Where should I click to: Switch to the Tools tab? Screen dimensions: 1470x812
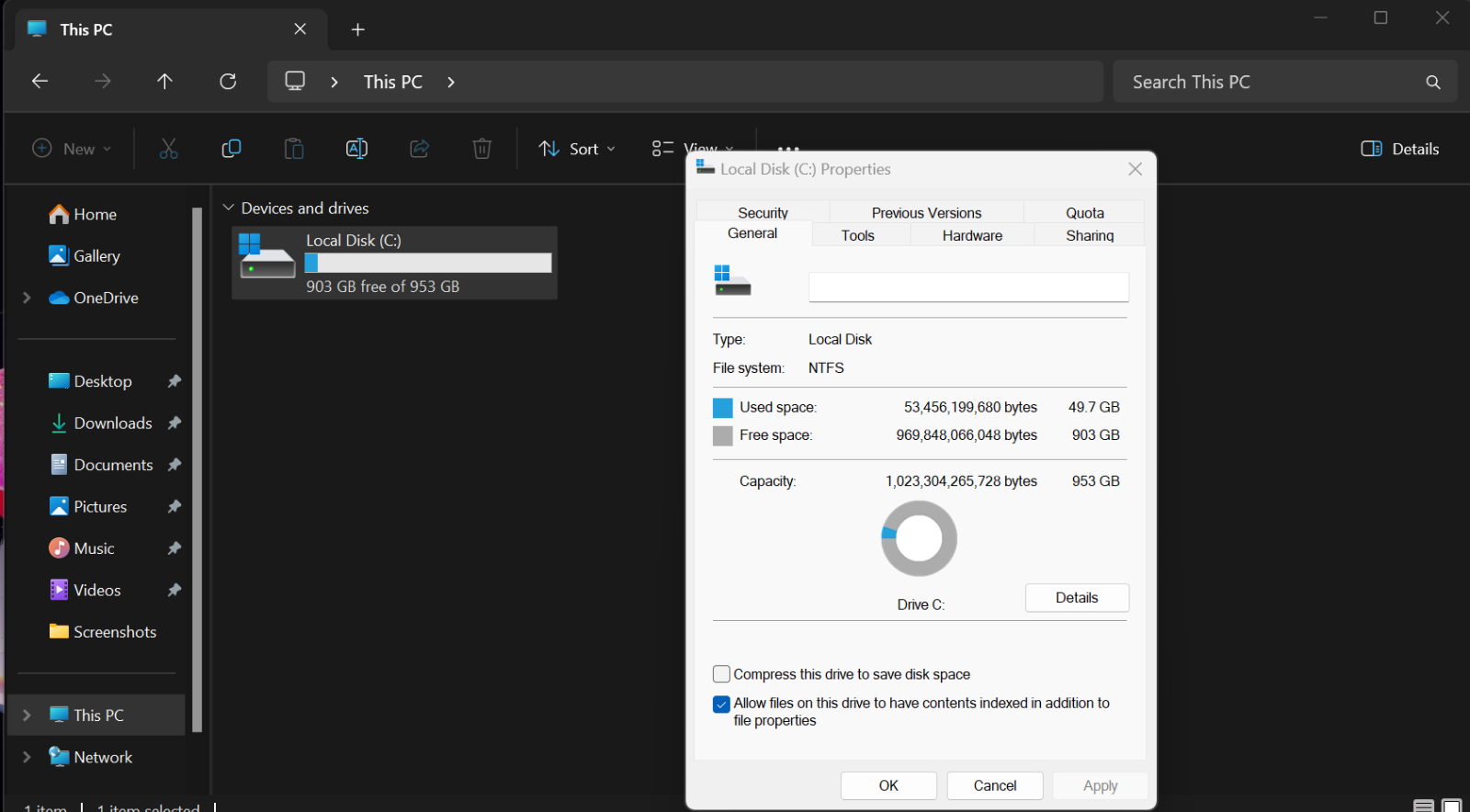858,235
